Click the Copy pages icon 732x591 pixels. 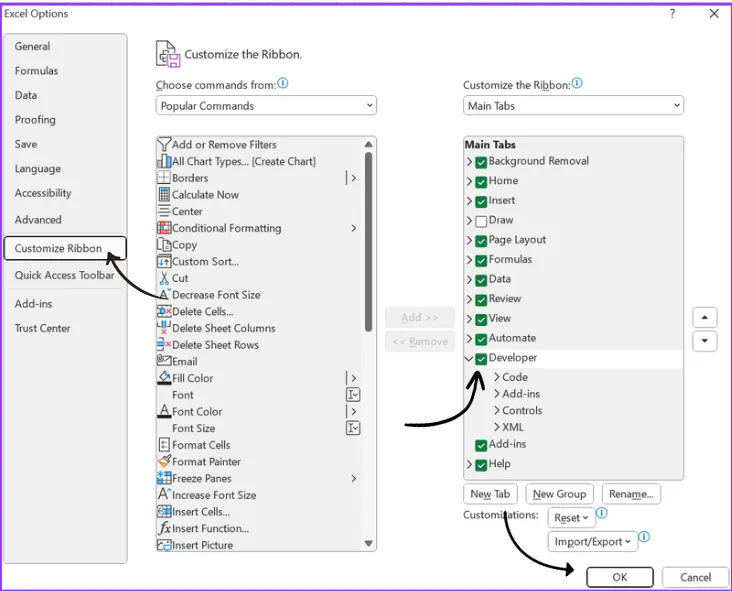[164, 245]
